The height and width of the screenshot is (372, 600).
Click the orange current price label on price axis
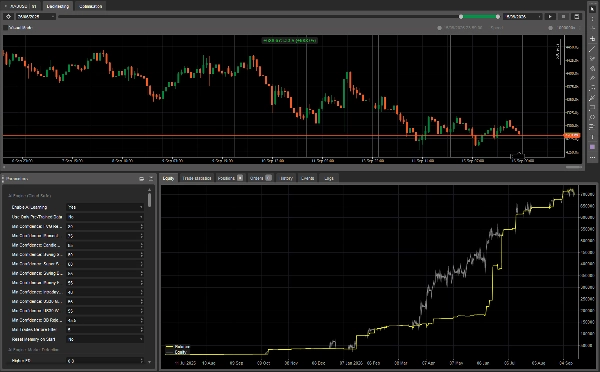(572, 135)
